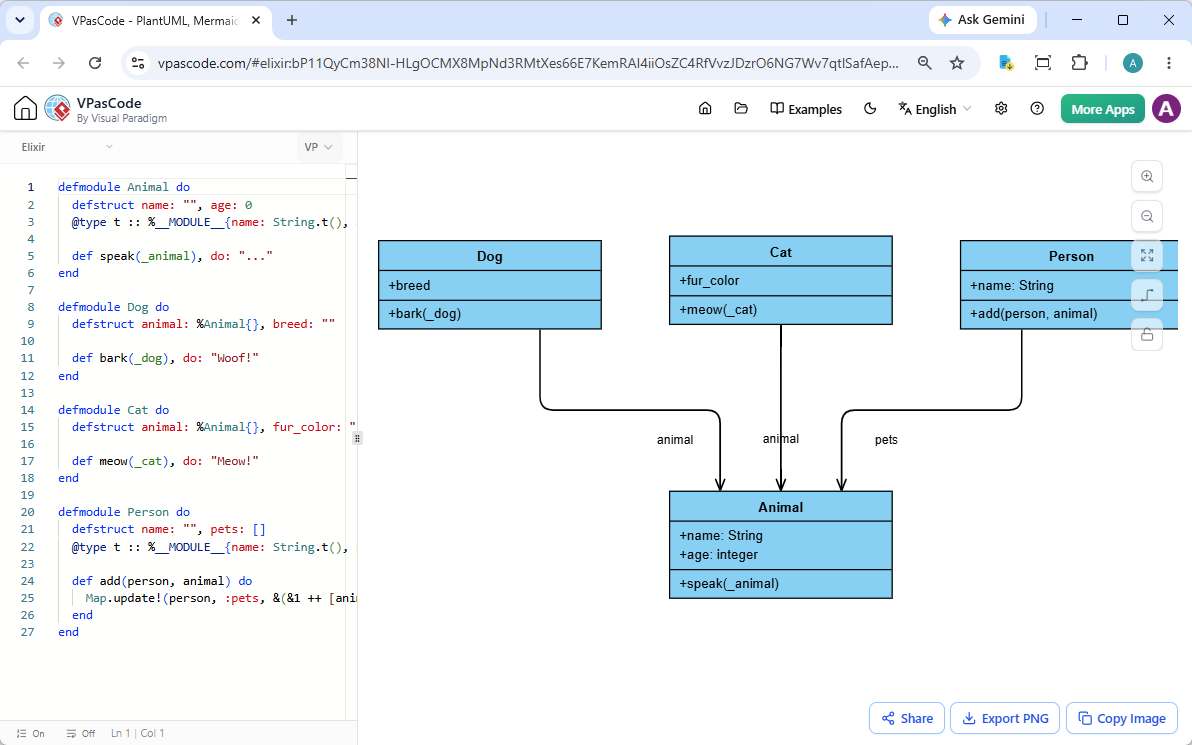Select the Dog class header

click(x=490, y=256)
